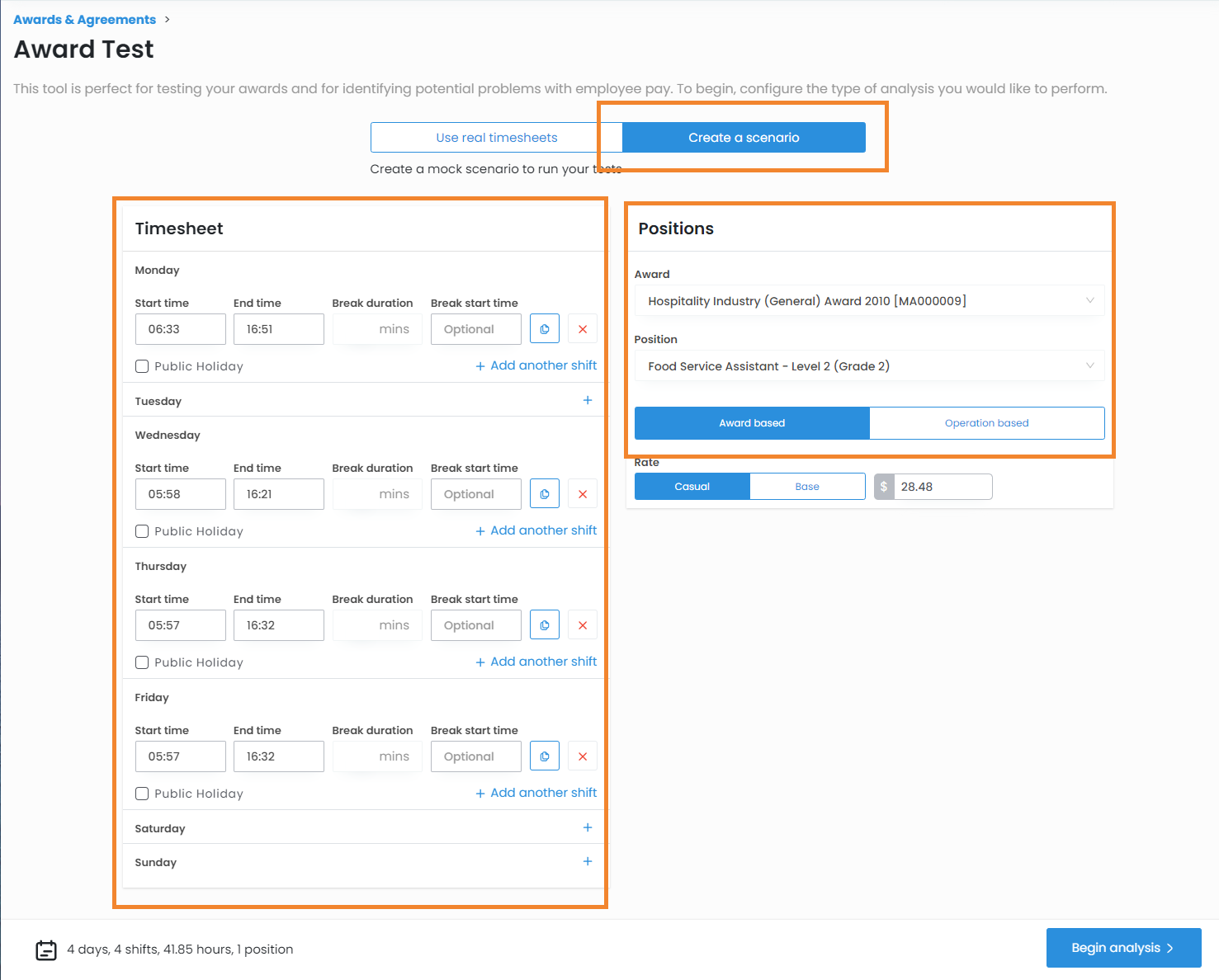Image resolution: width=1219 pixels, height=980 pixels.
Task: Click the copy shift icon for Wednesday
Action: (544, 494)
